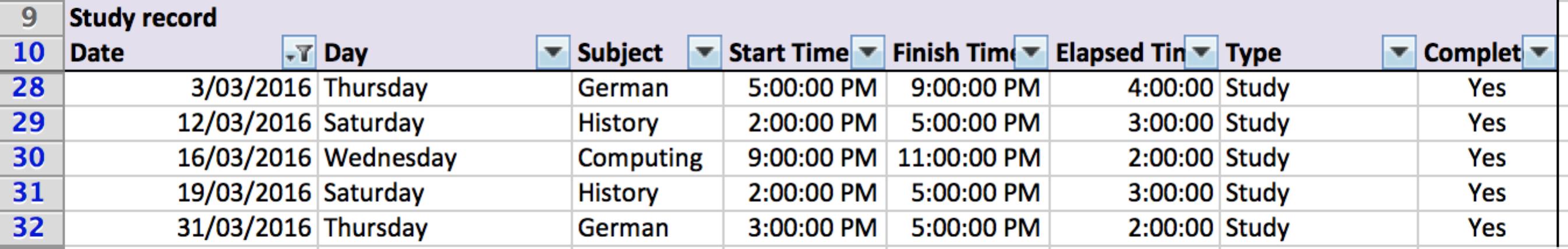Open the Day column filter dropdown
The height and width of the screenshot is (249, 1568).
[x=553, y=53]
